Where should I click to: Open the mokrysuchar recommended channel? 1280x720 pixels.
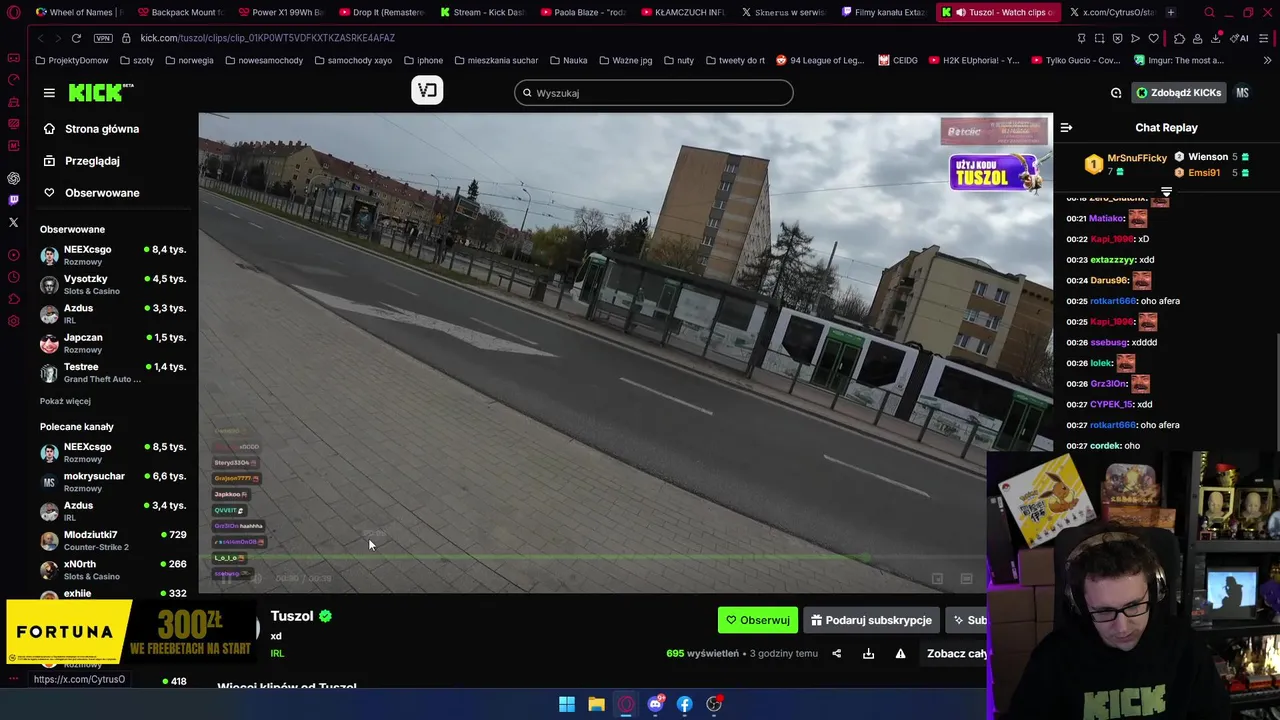click(113, 482)
